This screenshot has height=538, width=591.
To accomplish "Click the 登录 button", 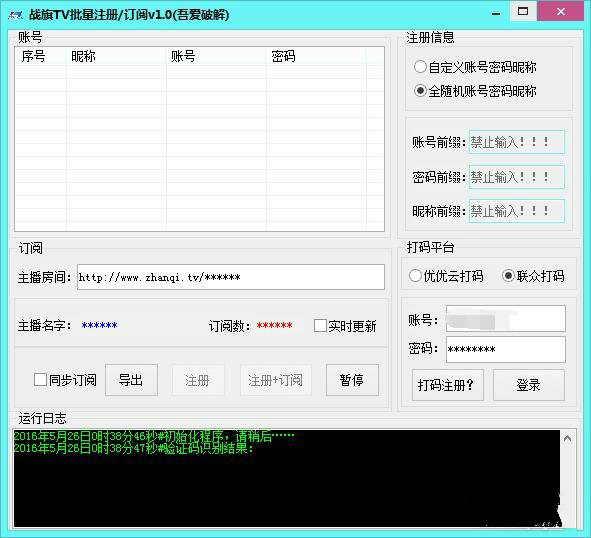I will (529, 385).
